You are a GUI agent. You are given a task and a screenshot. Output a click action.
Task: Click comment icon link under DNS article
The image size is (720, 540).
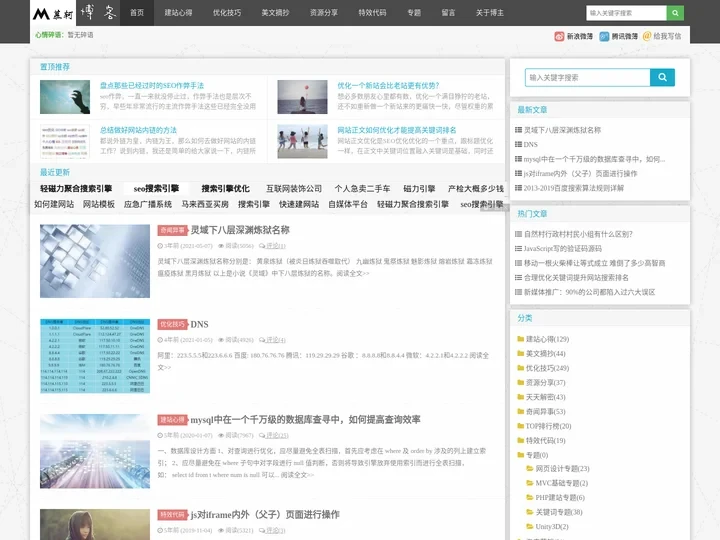click(x=272, y=340)
